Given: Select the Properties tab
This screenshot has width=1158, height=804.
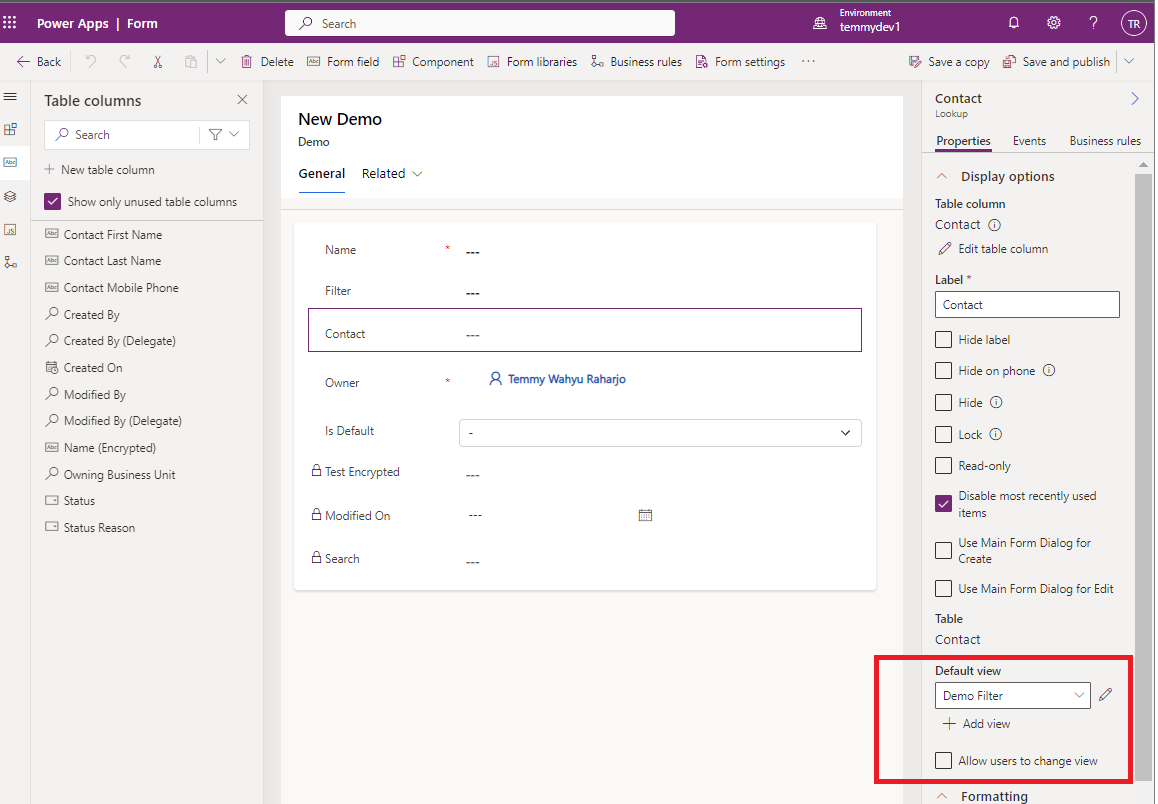Looking at the screenshot, I should click(963, 141).
